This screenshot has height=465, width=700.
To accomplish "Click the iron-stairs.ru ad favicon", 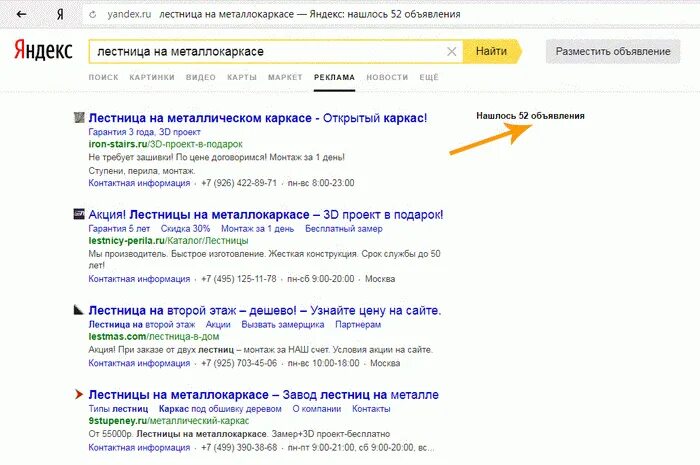I will pyautogui.click(x=79, y=117).
